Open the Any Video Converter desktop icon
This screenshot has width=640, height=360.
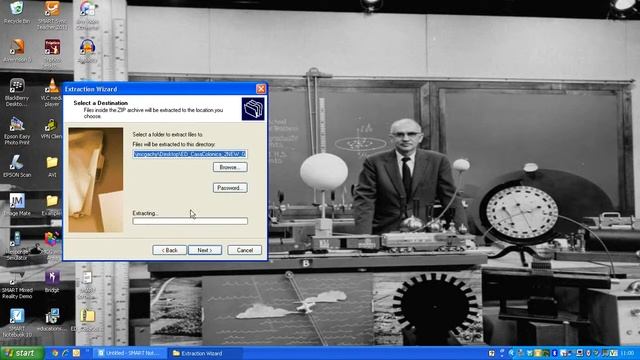click(87, 15)
